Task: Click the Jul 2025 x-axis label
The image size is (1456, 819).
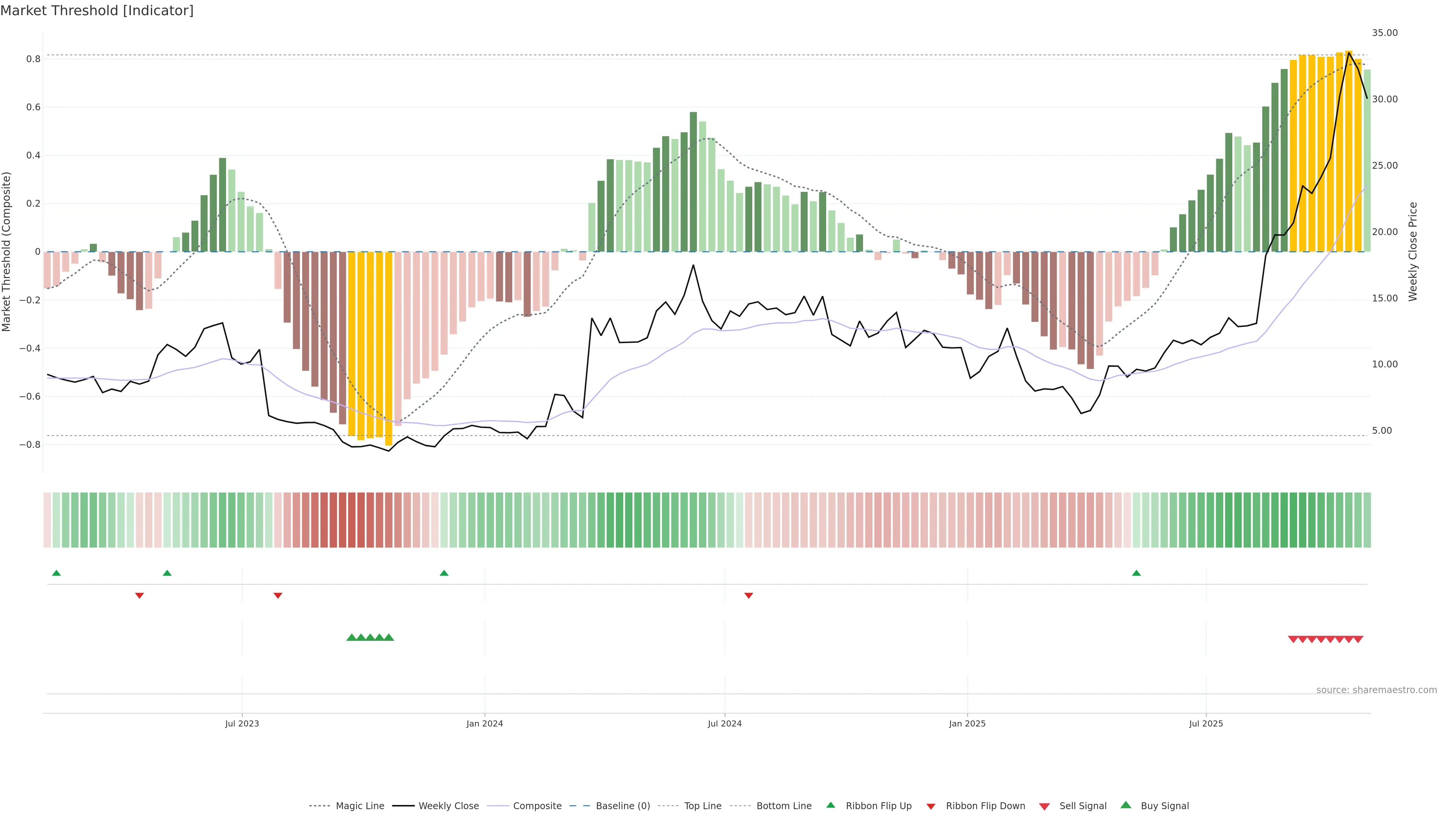Action: pos(1206,723)
